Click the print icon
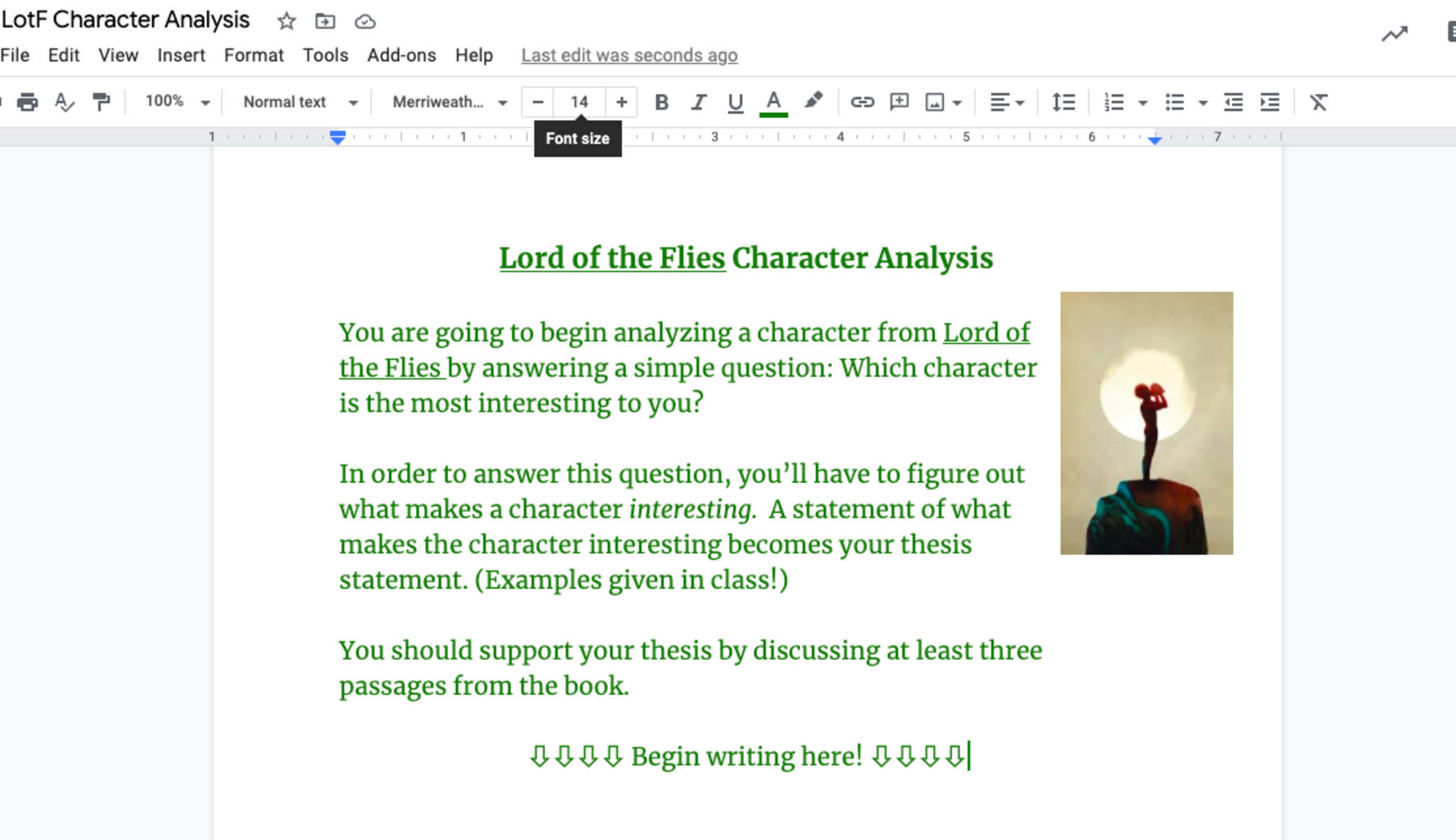Image resolution: width=1456 pixels, height=840 pixels. pos(27,102)
